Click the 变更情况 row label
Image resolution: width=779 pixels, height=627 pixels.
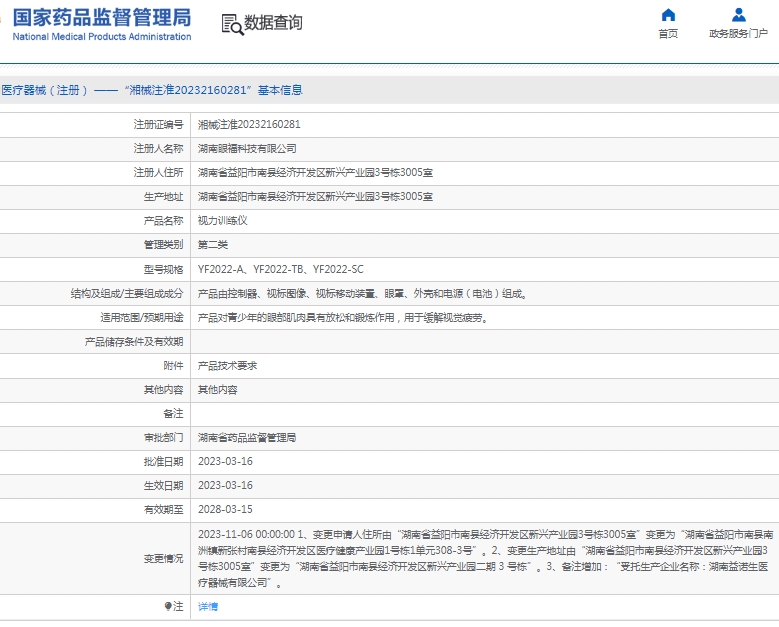163,558
